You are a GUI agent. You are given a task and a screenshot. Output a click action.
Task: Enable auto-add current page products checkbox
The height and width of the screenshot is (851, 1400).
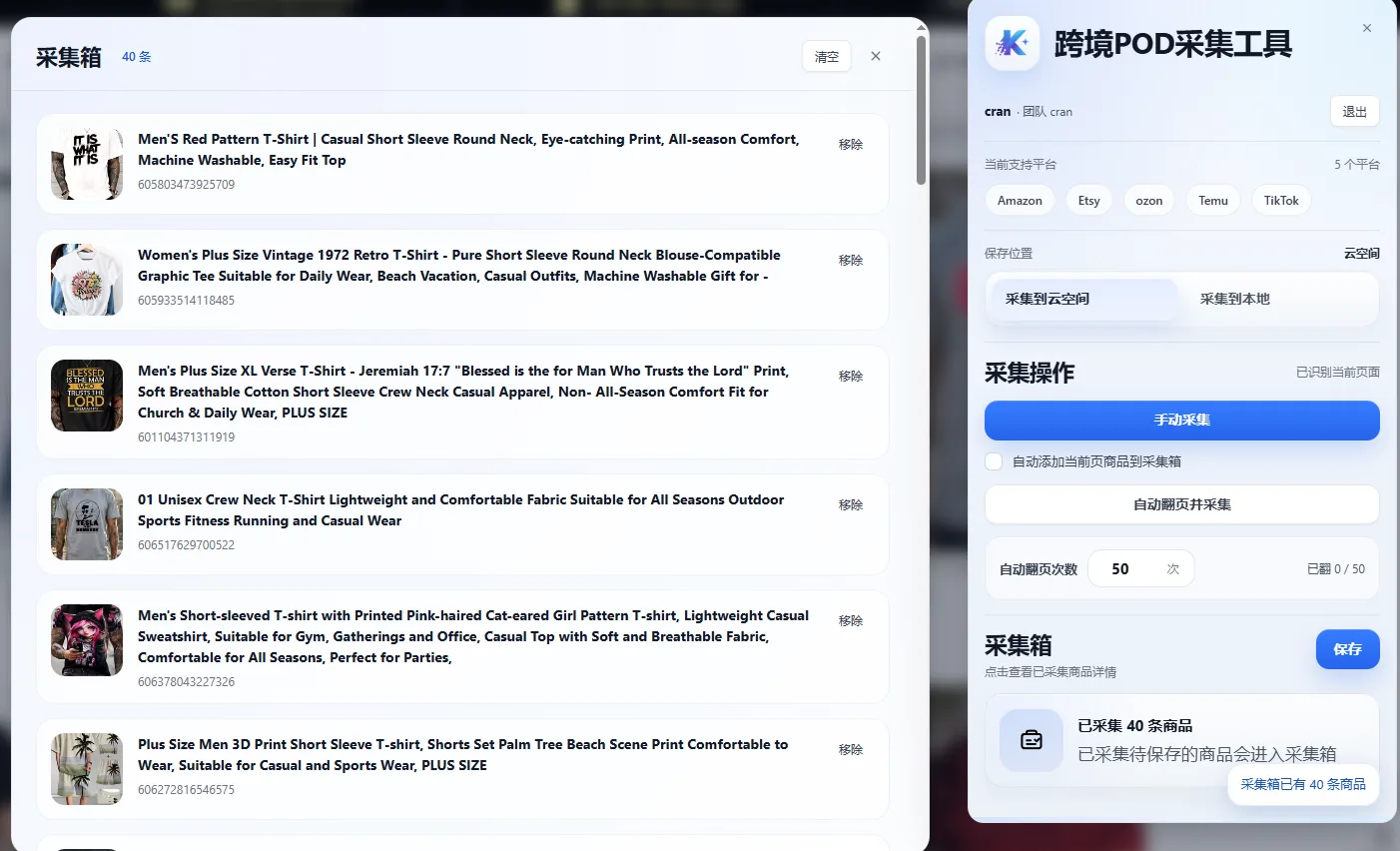(994, 461)
